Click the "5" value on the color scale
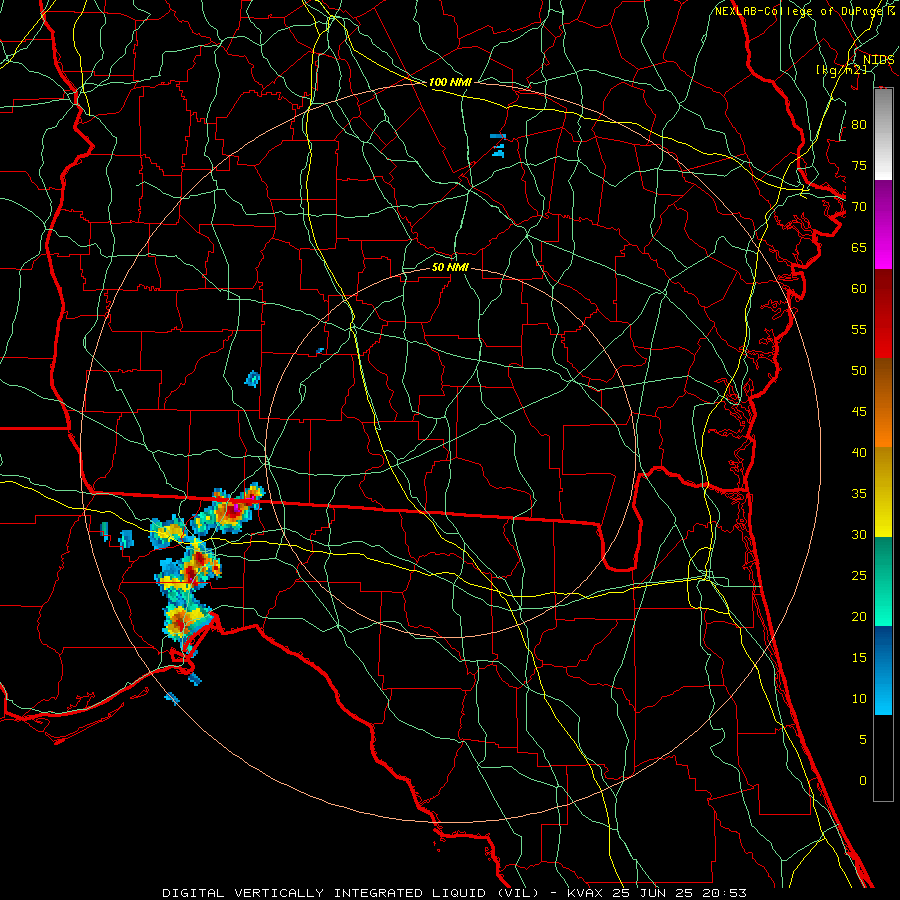The height and width of the screenshot is (900, 900). (x=863, y=739)
